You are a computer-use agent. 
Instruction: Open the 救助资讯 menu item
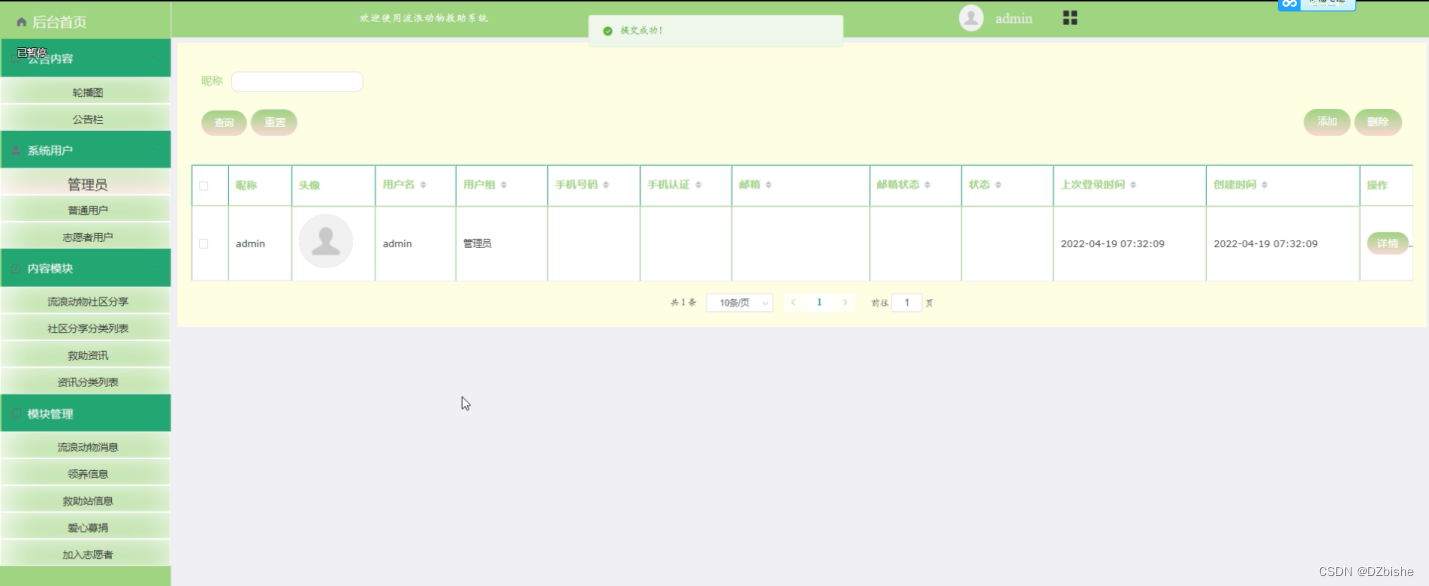point(85,355)
